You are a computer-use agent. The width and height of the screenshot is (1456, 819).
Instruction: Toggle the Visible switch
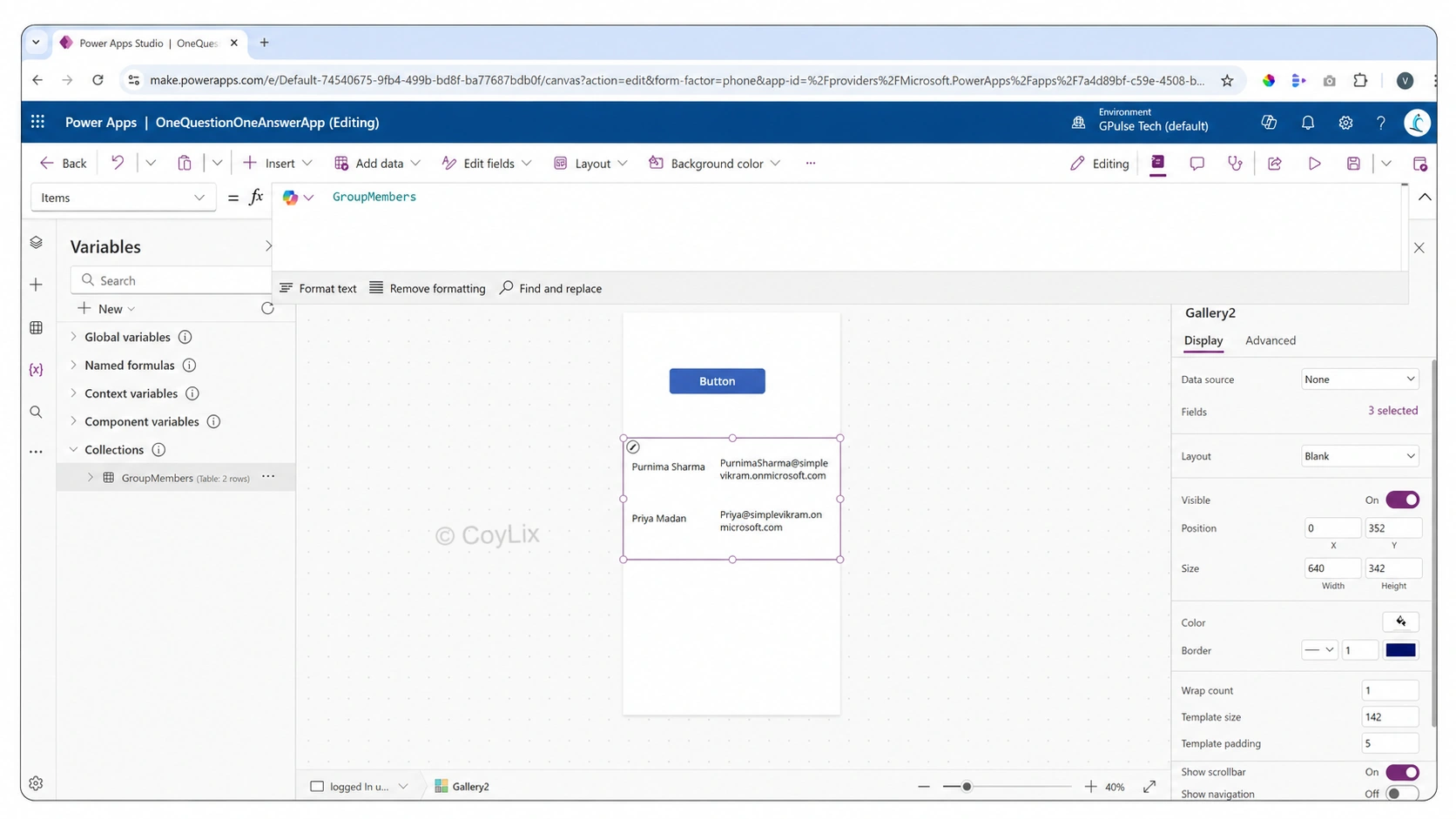click(1402, 500)
